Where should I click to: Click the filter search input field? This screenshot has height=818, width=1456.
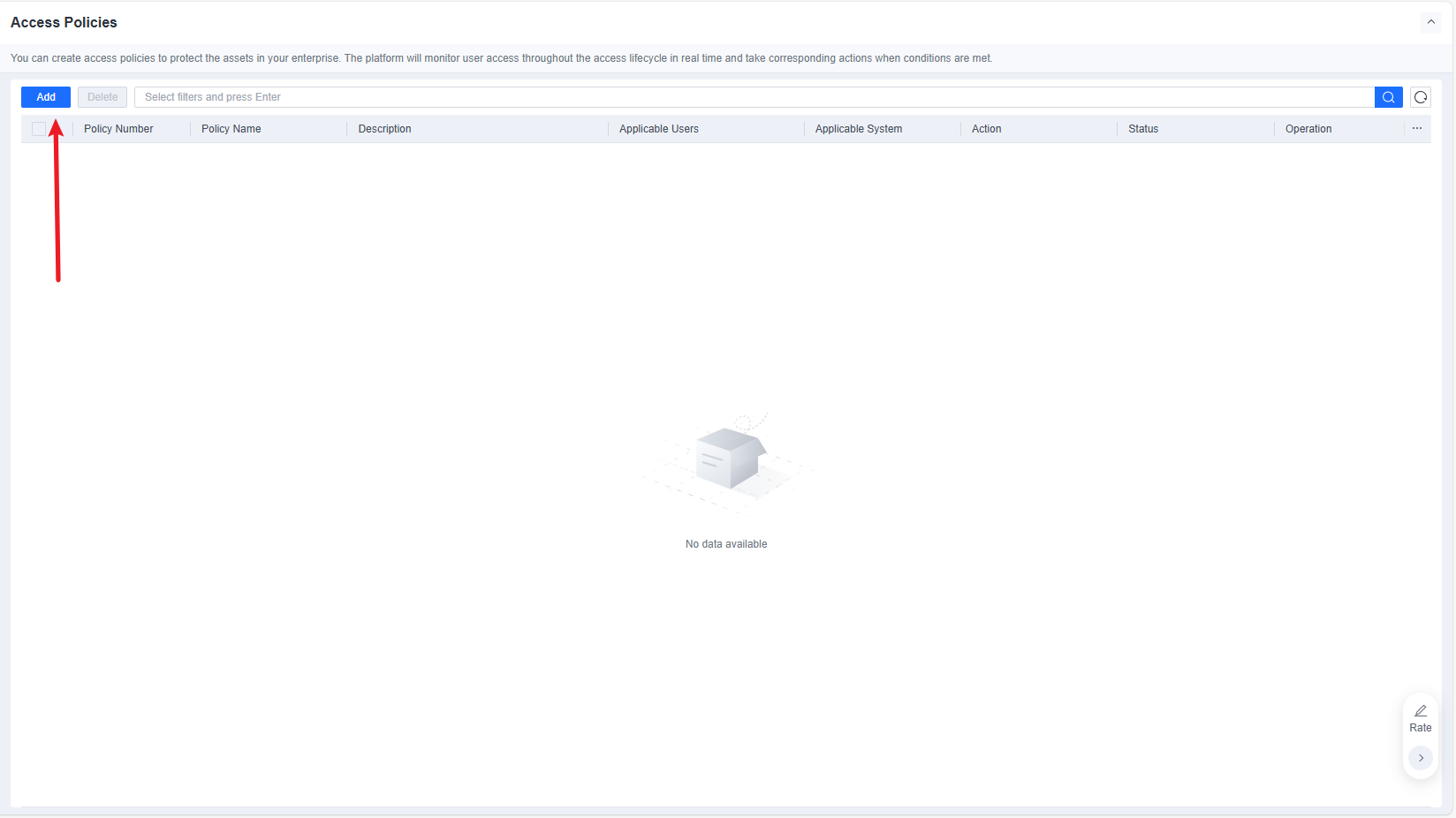[x=755, y=97]
